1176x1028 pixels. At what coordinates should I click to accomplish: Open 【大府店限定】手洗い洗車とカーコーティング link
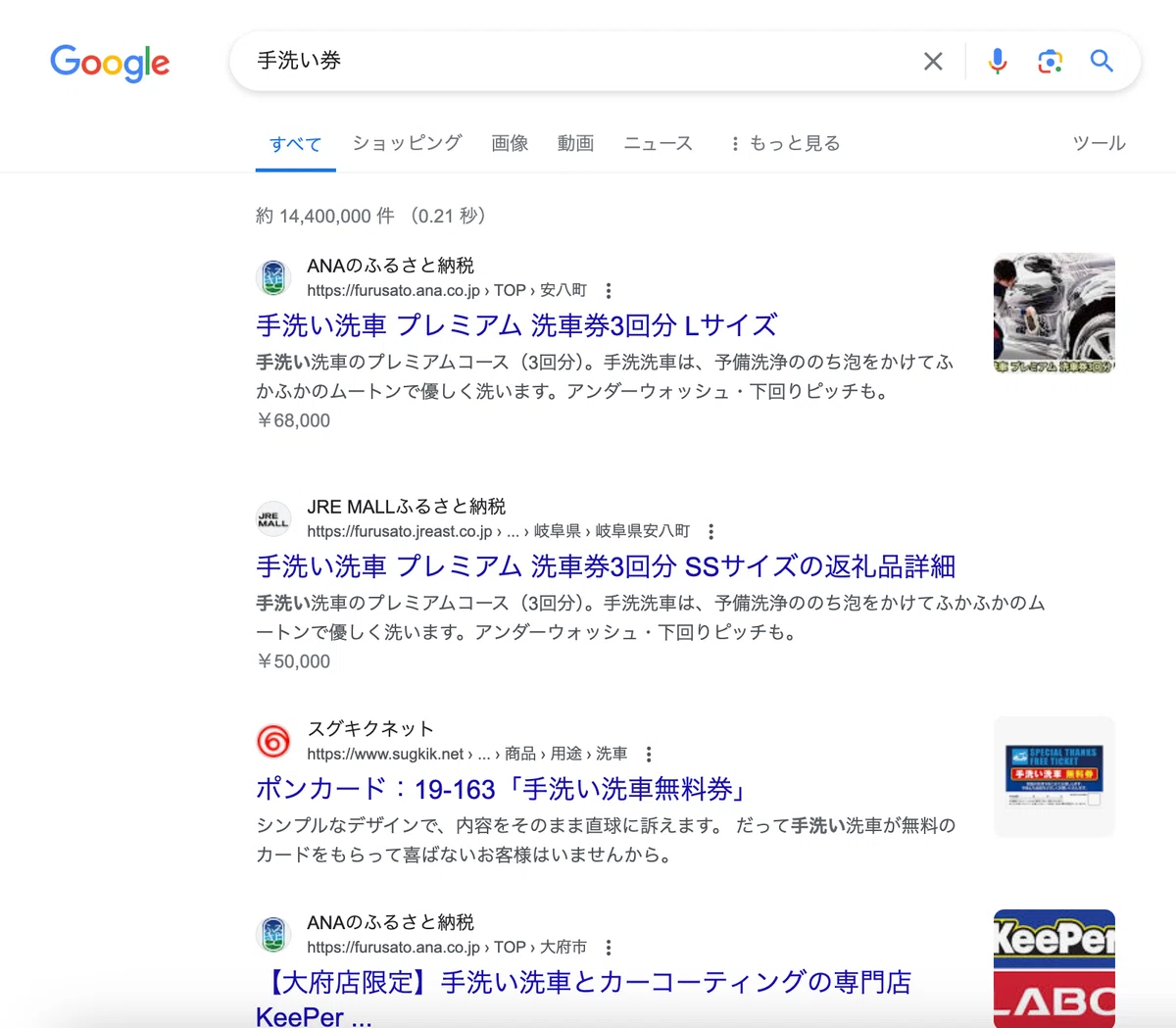[x=584, y=999]
